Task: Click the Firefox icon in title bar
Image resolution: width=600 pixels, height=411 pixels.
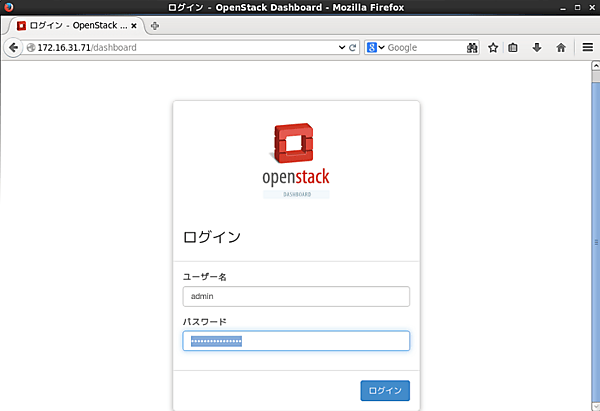Action: (x=8, y=7)
